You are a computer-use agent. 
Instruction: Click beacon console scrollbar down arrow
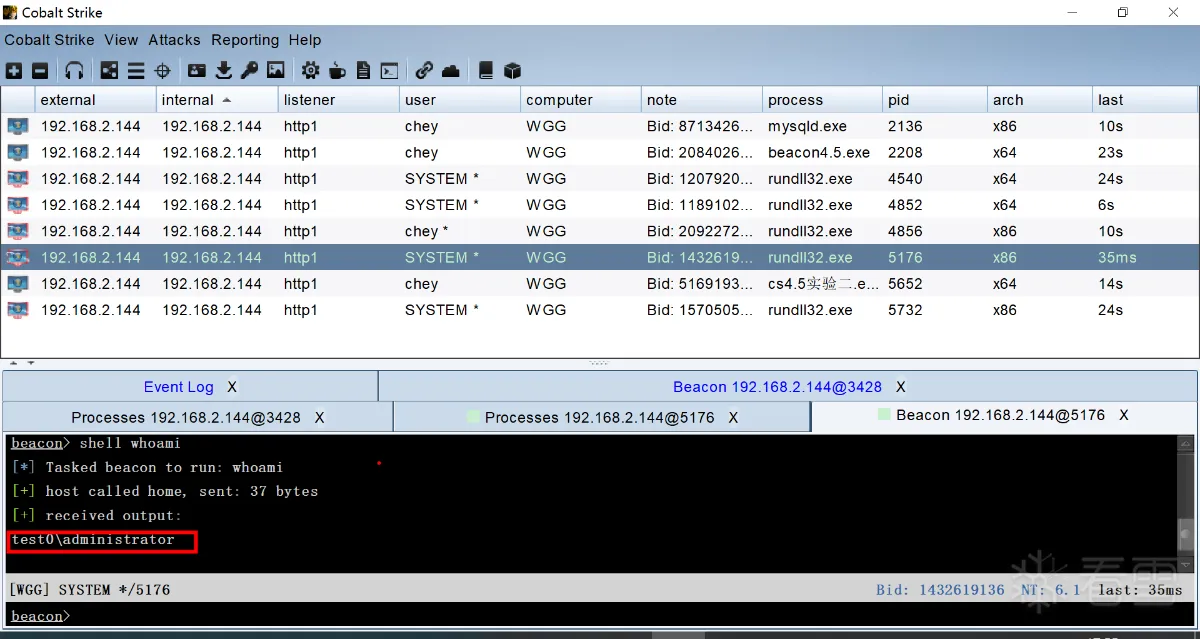[x=1186, y=564]
